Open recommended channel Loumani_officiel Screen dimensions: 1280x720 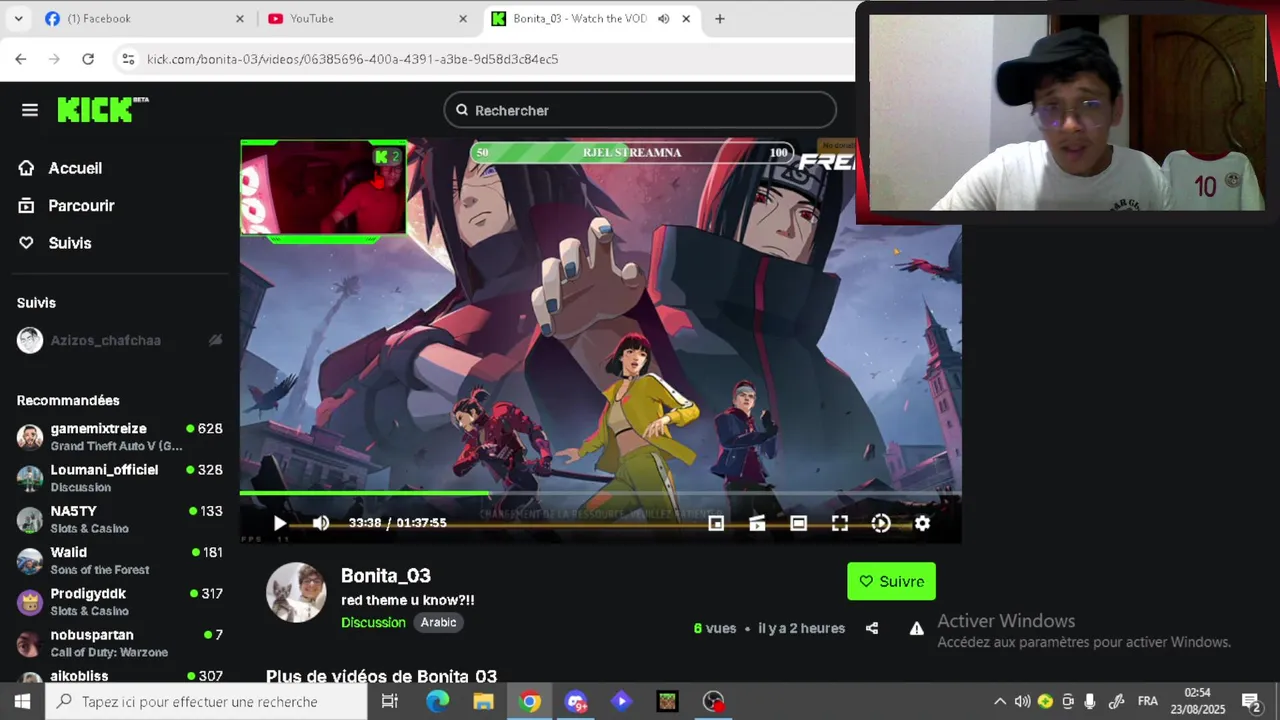pyautogui.click(x=120, y=478)
